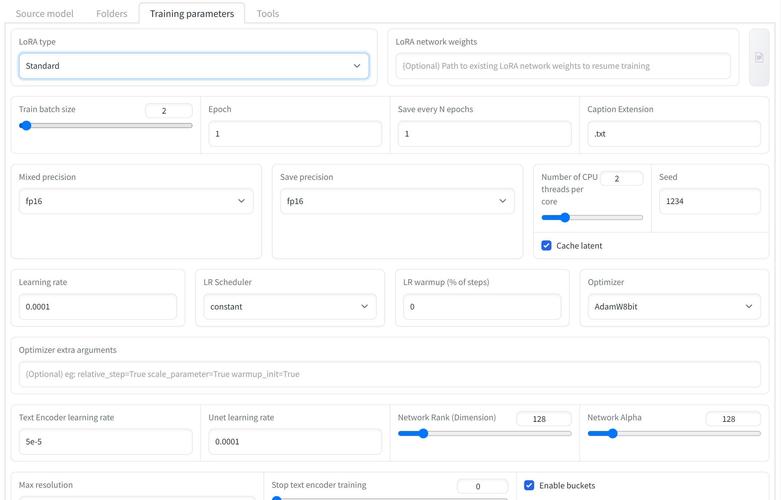Select the Training parameters tab

pos(191,14)
